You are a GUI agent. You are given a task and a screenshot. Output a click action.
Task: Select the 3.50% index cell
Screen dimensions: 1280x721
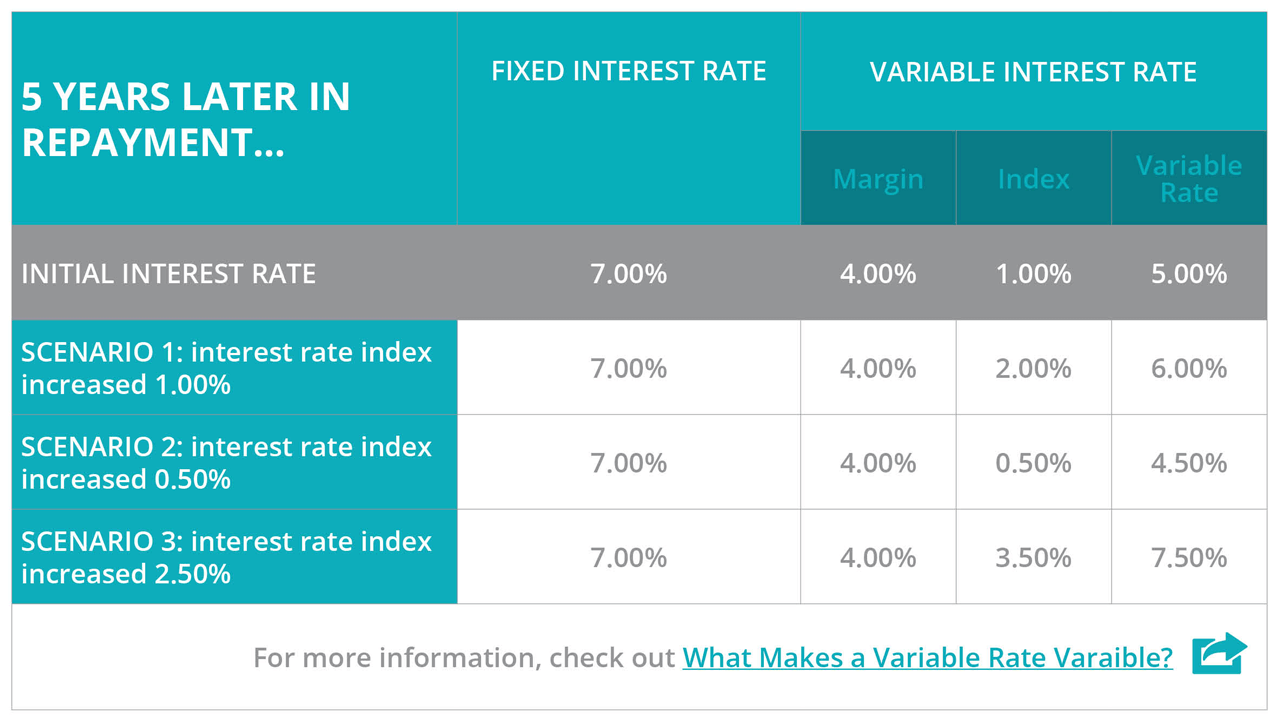click(x=1033, y=557)
